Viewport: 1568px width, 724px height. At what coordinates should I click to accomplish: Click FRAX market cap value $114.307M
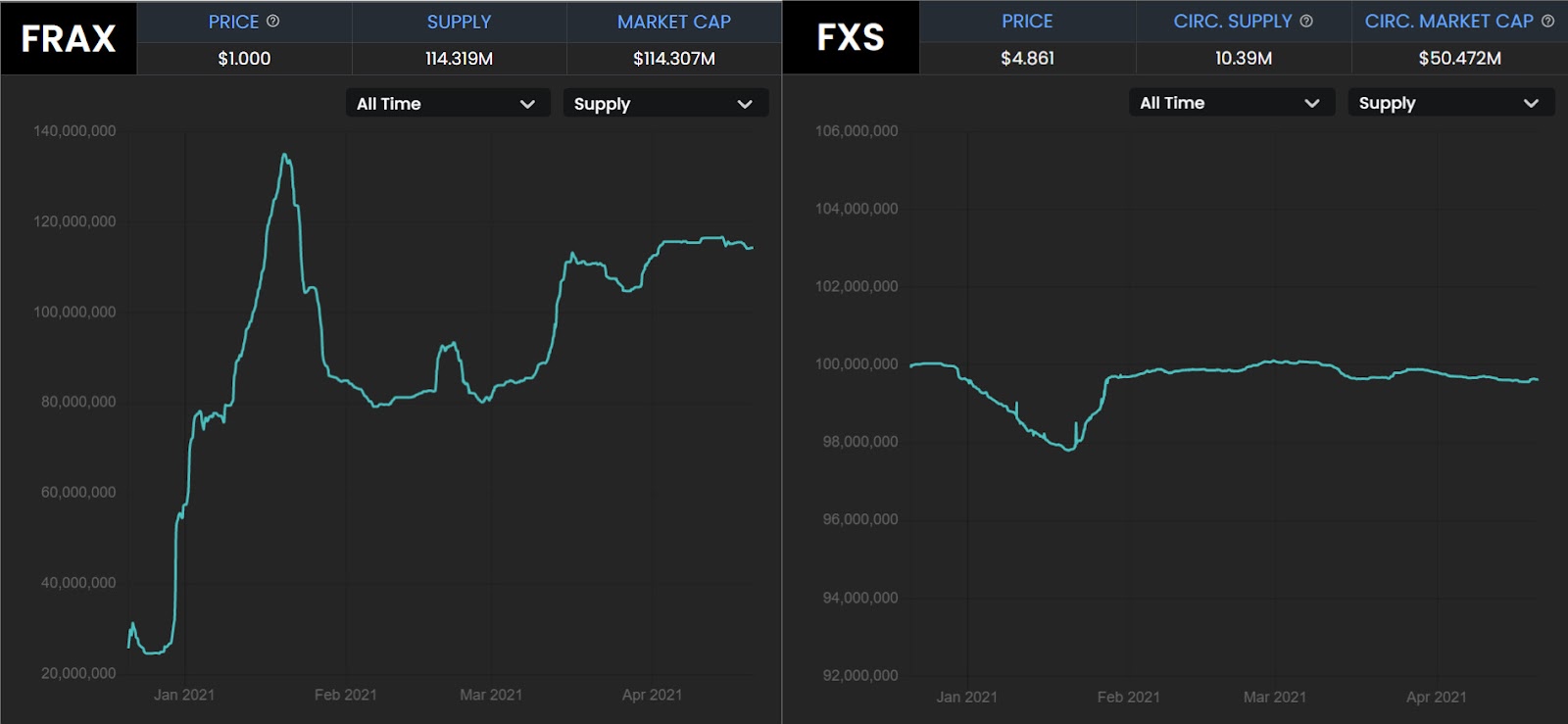(x=674, y=58)
